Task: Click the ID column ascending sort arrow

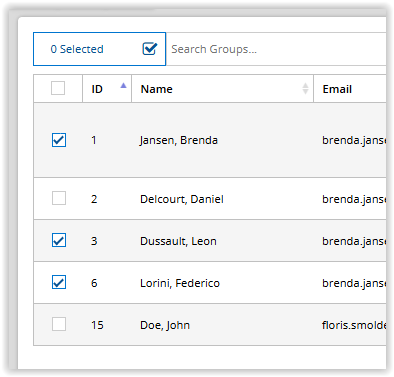Action: [x=123, y=86]
